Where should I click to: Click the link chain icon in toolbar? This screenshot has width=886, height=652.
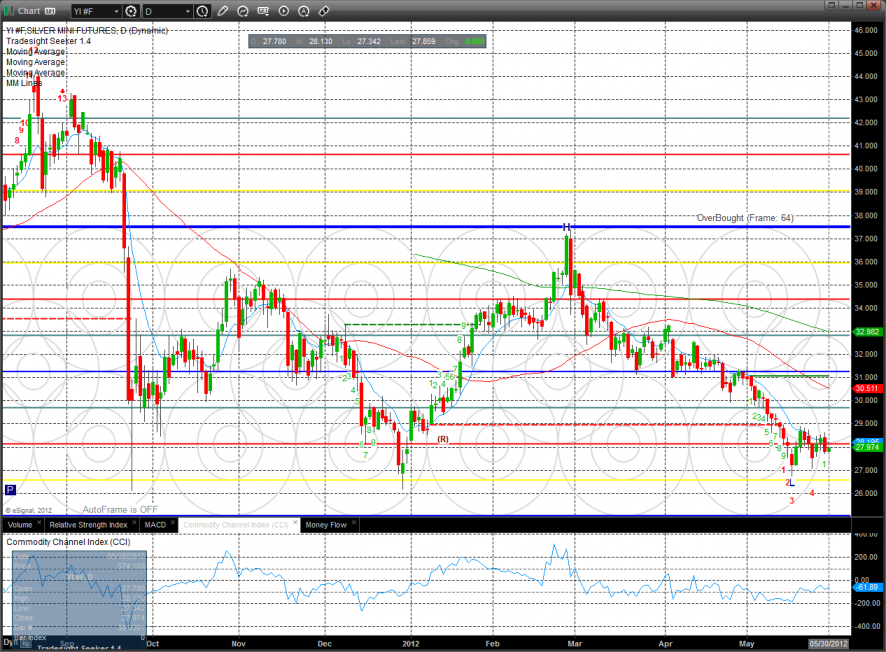click(323, 11)
